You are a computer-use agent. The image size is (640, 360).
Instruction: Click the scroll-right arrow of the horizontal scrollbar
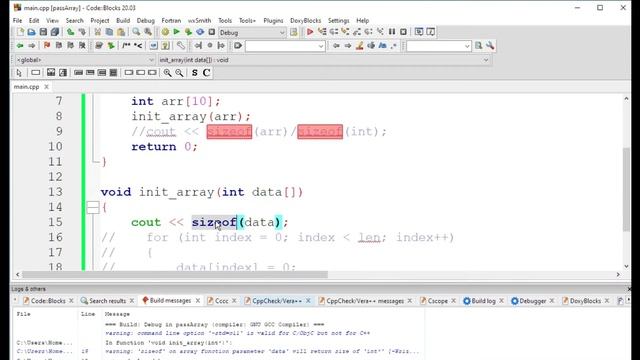(x=618, y=275)
